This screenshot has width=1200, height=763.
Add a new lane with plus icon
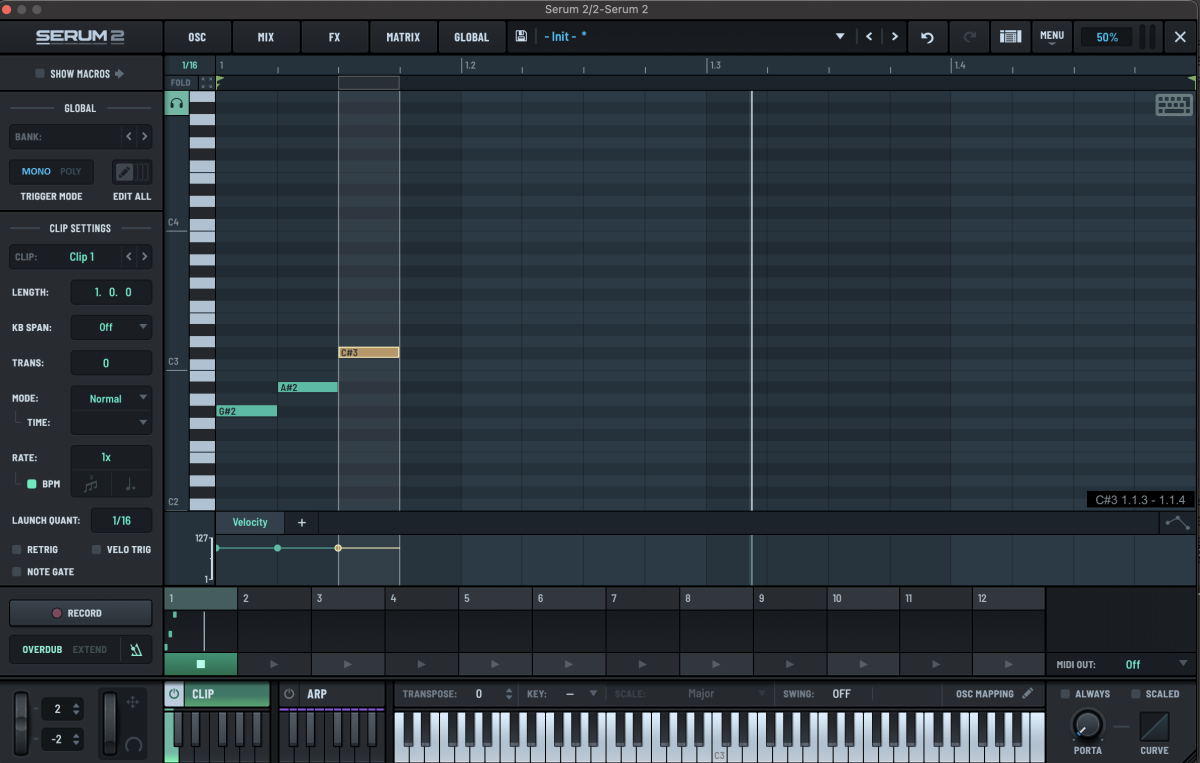(x=301, y=522)
